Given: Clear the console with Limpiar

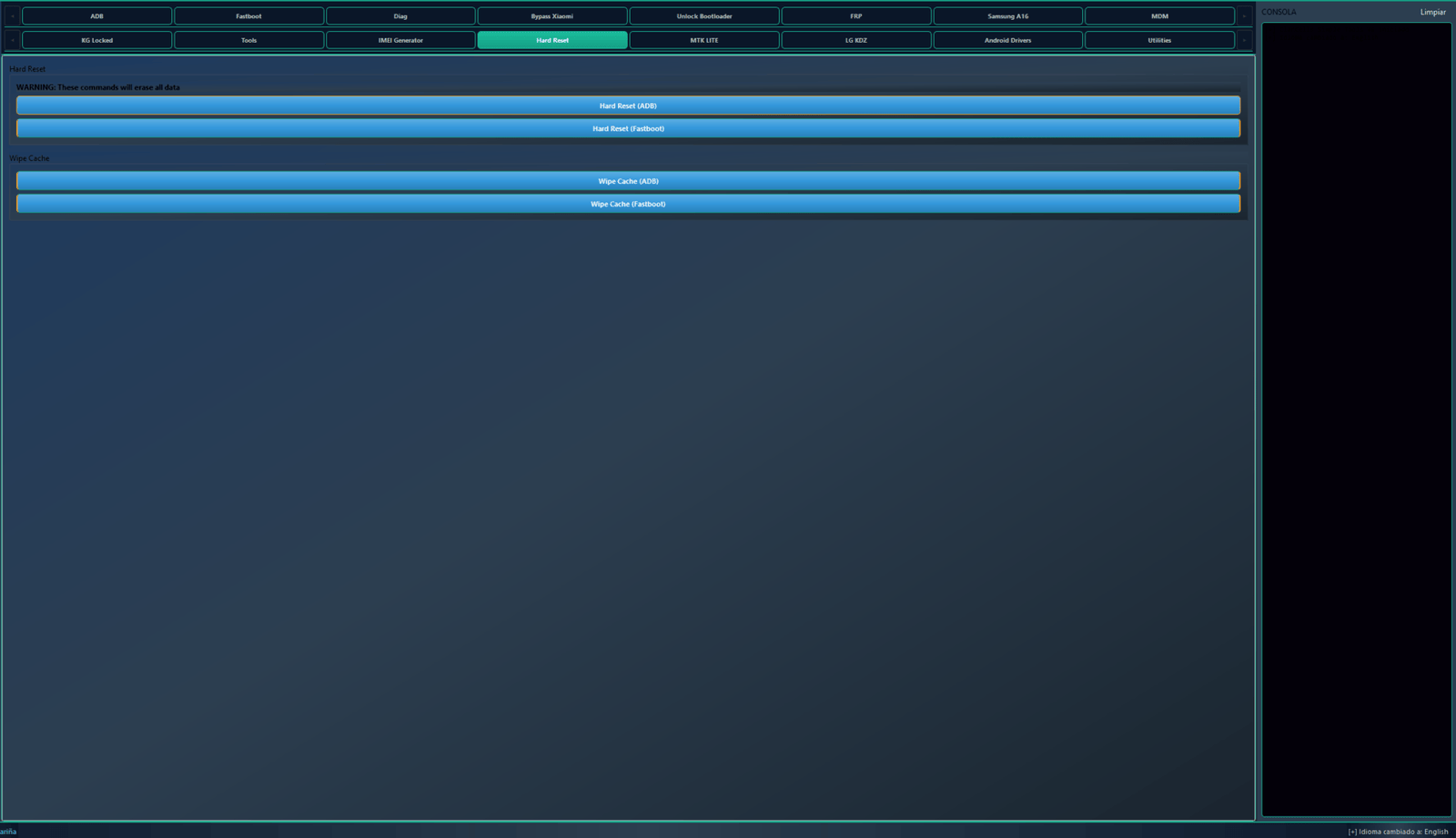Looking at the screenshot, I should click(1432, 12).
